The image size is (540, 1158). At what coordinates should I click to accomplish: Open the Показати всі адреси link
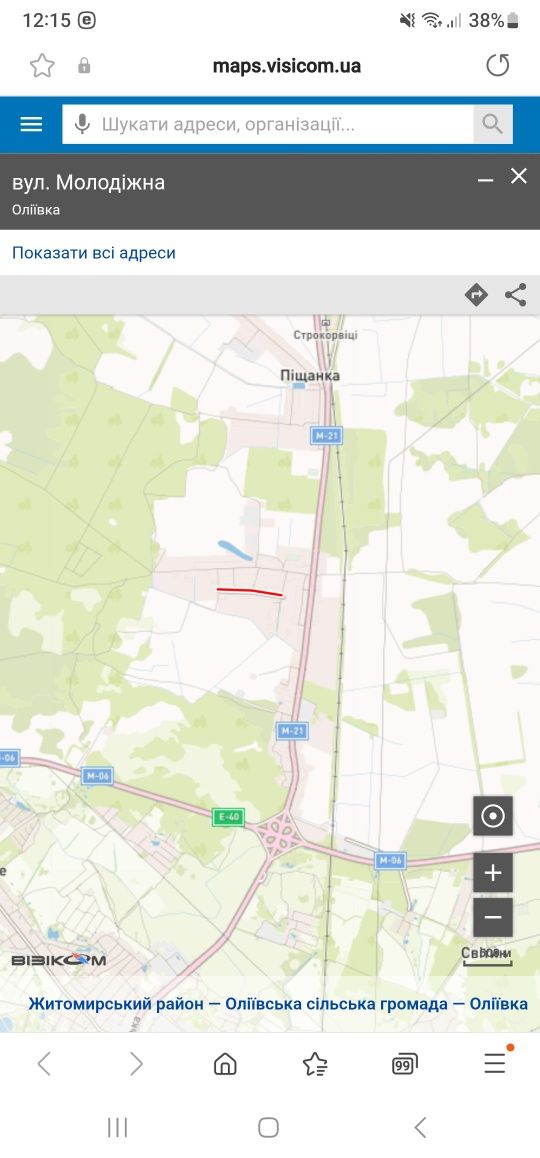(94, 253)
